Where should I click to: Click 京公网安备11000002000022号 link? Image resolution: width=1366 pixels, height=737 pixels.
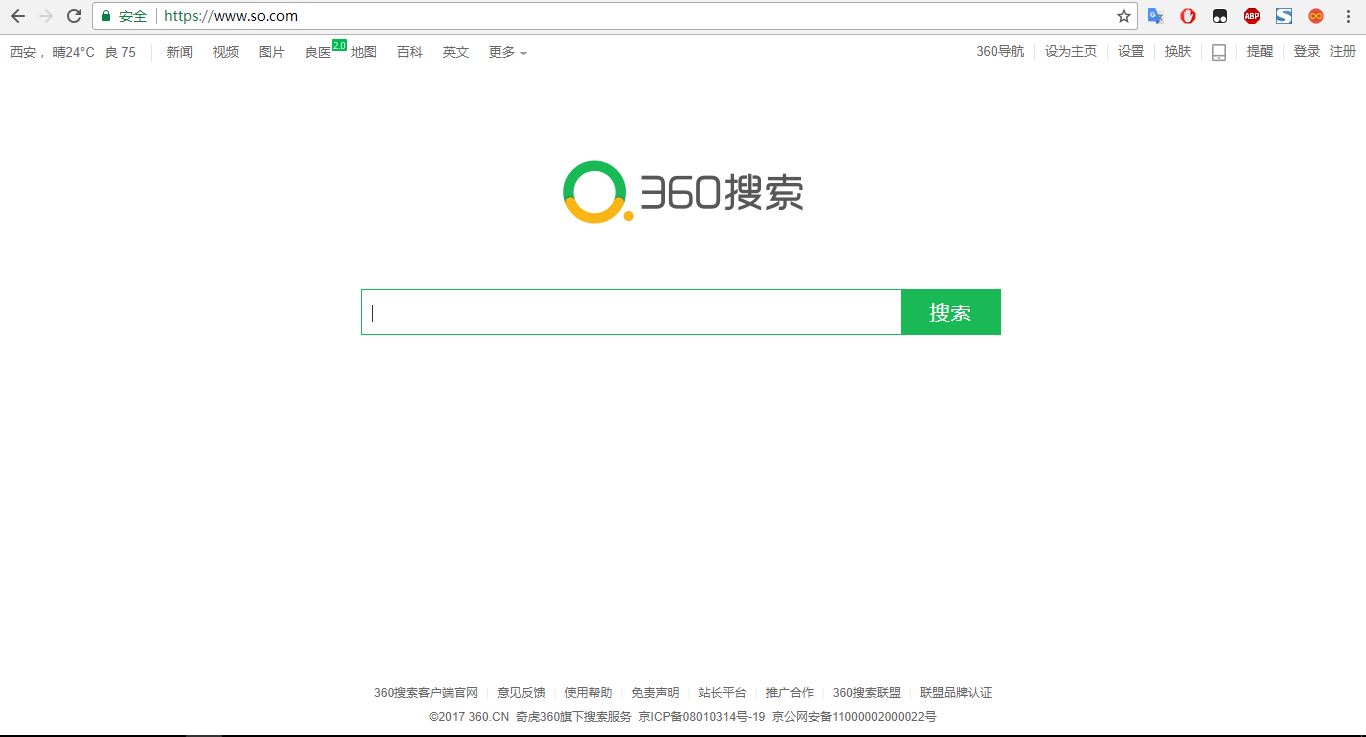coord(854,717)
